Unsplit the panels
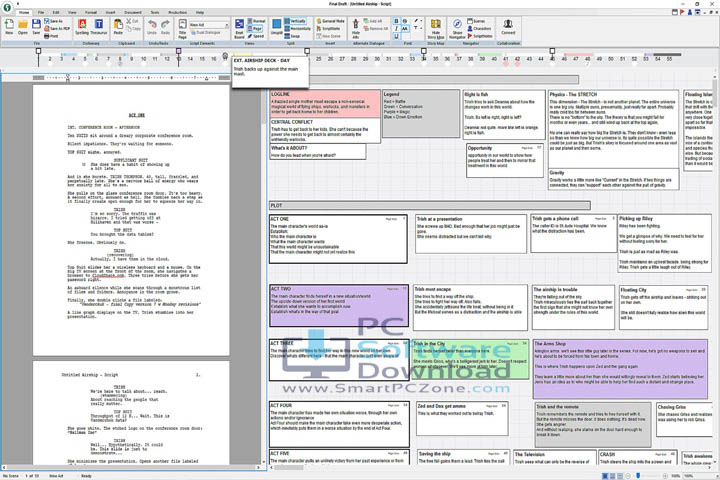 (x=276, y=27)
